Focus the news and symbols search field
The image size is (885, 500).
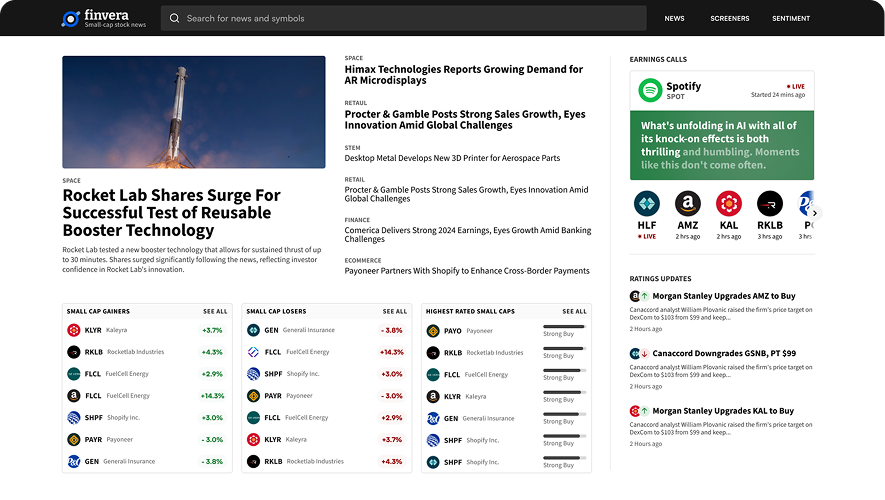coord(404,19)
